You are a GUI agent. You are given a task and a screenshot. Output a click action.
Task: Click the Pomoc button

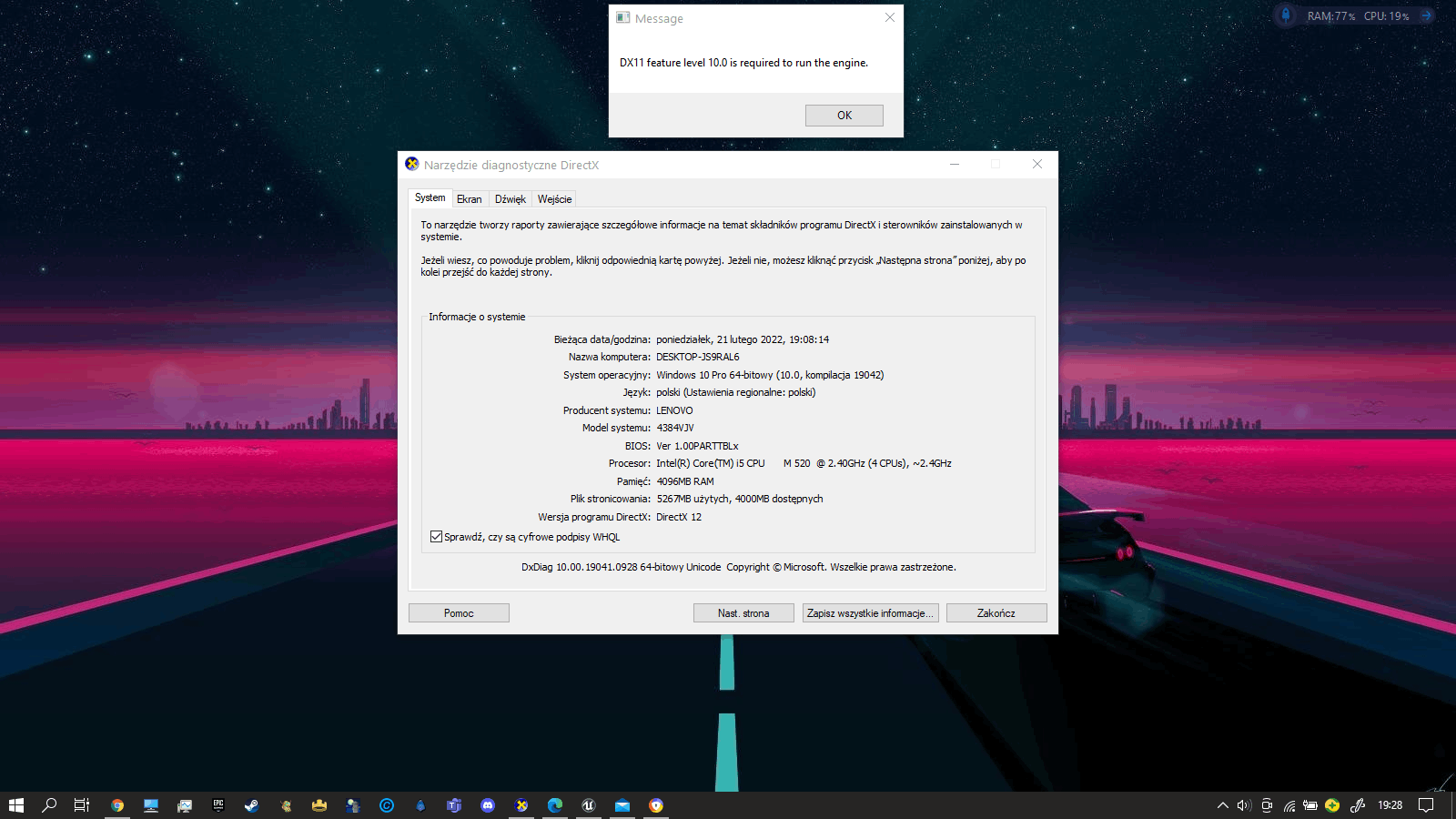(x=459, y=613)
